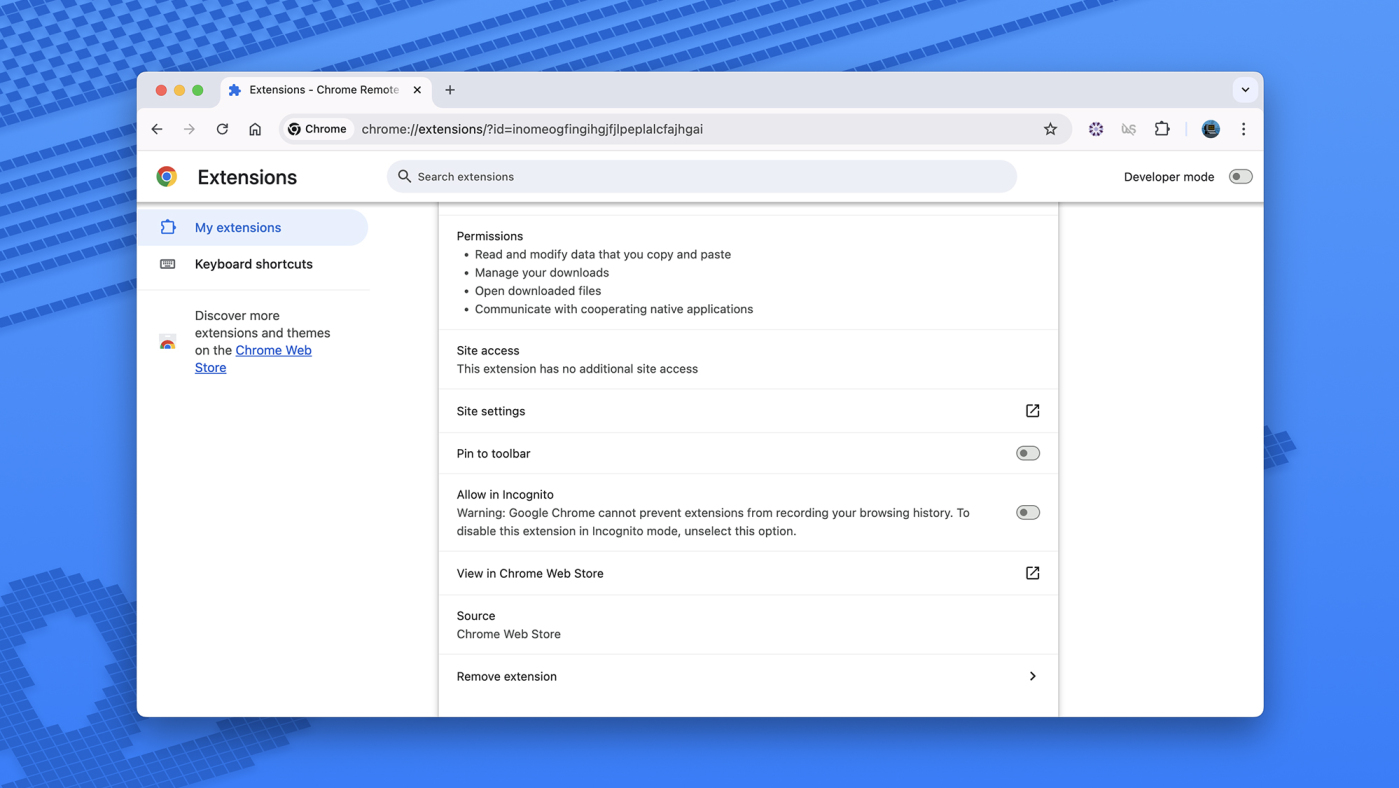The height and width of the screenshot is (788, 1399).
Task: Open Site settings external link icon
Action: pyautogui.click(x=1032, y=411)
